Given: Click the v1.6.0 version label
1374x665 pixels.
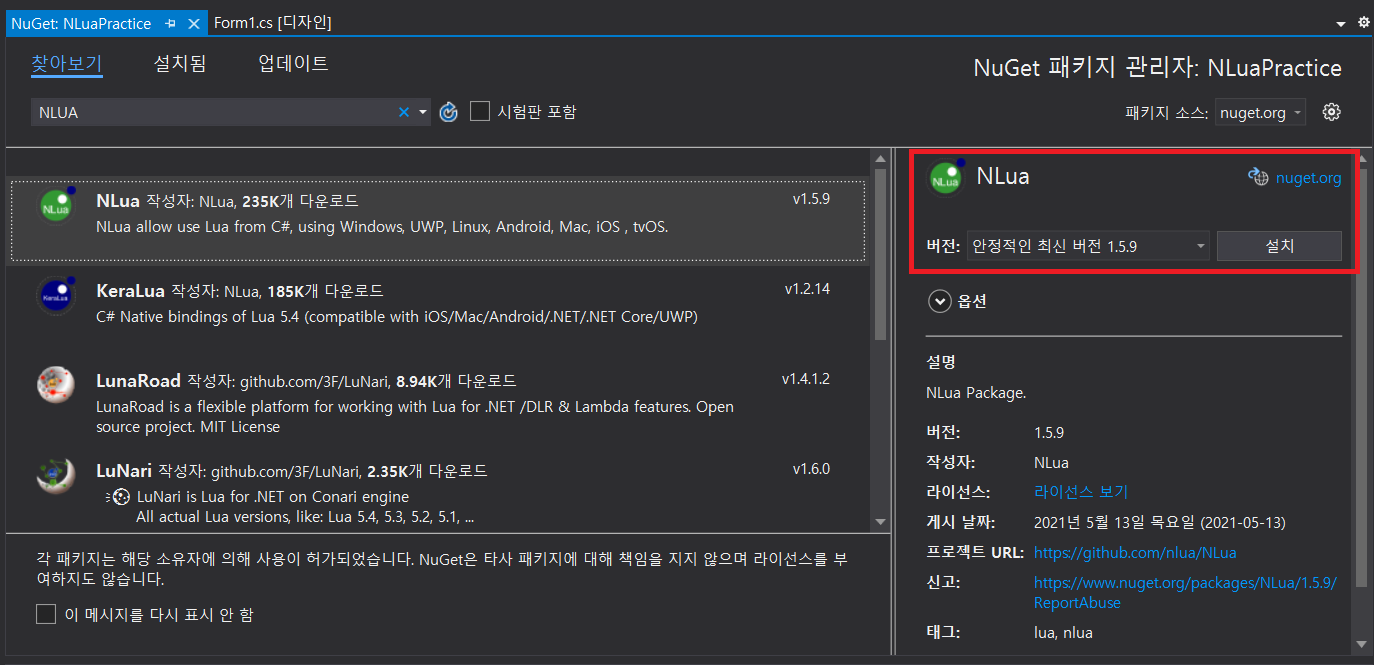Looking at the screenshot, I should tap(811, 469).
